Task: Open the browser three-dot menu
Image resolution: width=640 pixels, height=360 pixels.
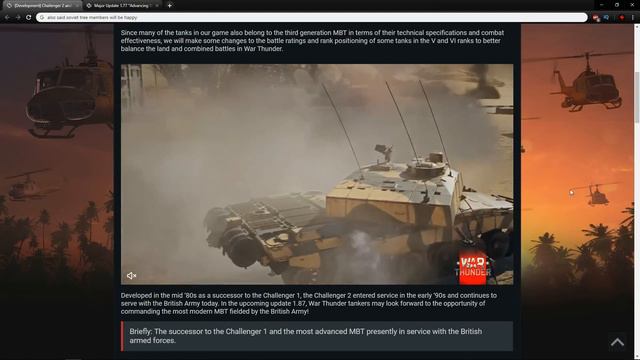Action: (x=633, y=18)
